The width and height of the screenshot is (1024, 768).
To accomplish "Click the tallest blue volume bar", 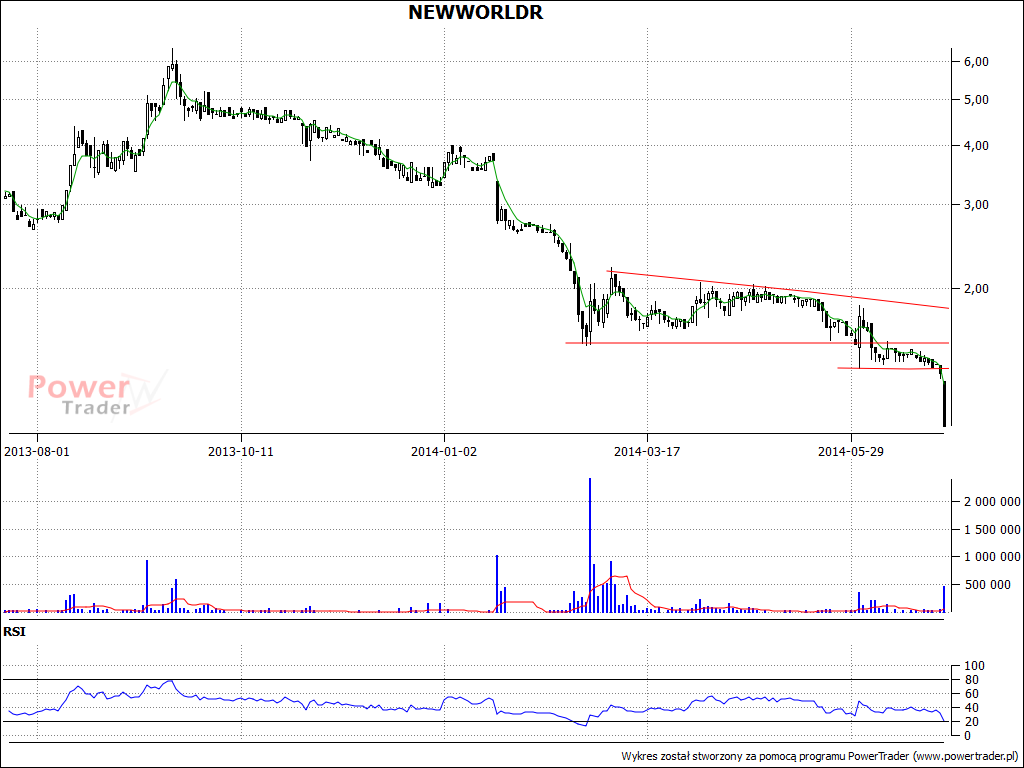I will [x=590, y=545].
